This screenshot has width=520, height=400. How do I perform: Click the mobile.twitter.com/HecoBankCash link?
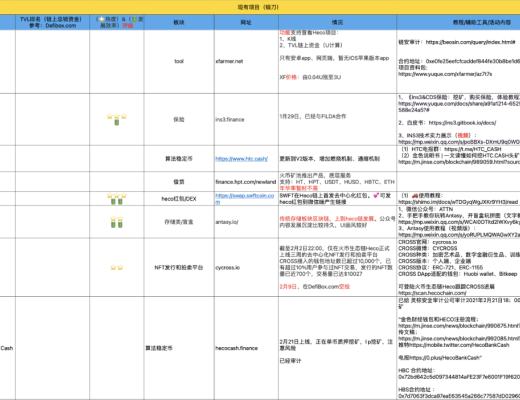point(458,345)
